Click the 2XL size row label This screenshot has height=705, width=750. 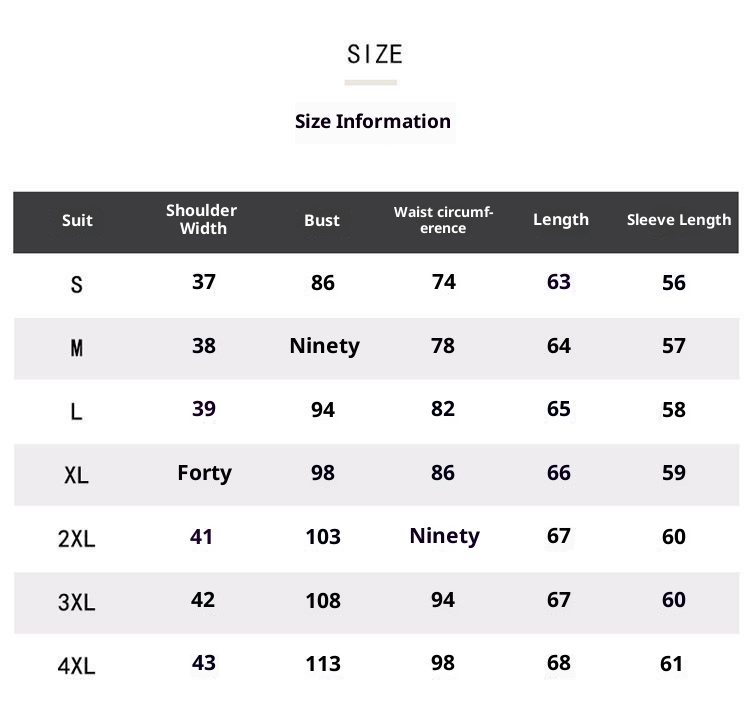coord(77,539)
